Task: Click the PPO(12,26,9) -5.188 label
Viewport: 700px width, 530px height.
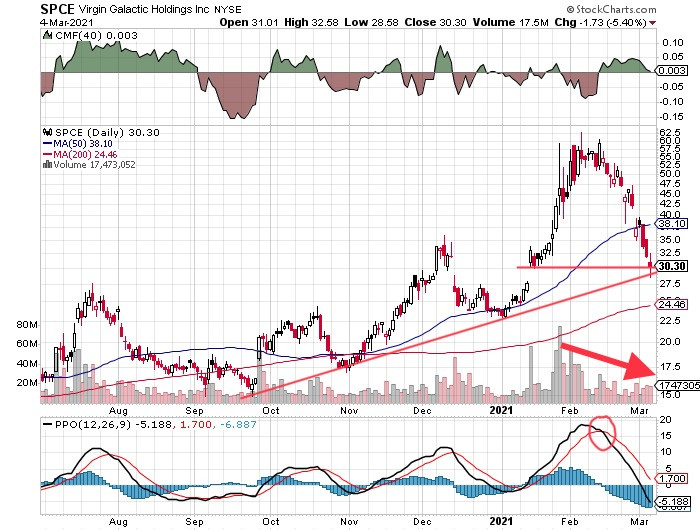Action: point(112,424)
